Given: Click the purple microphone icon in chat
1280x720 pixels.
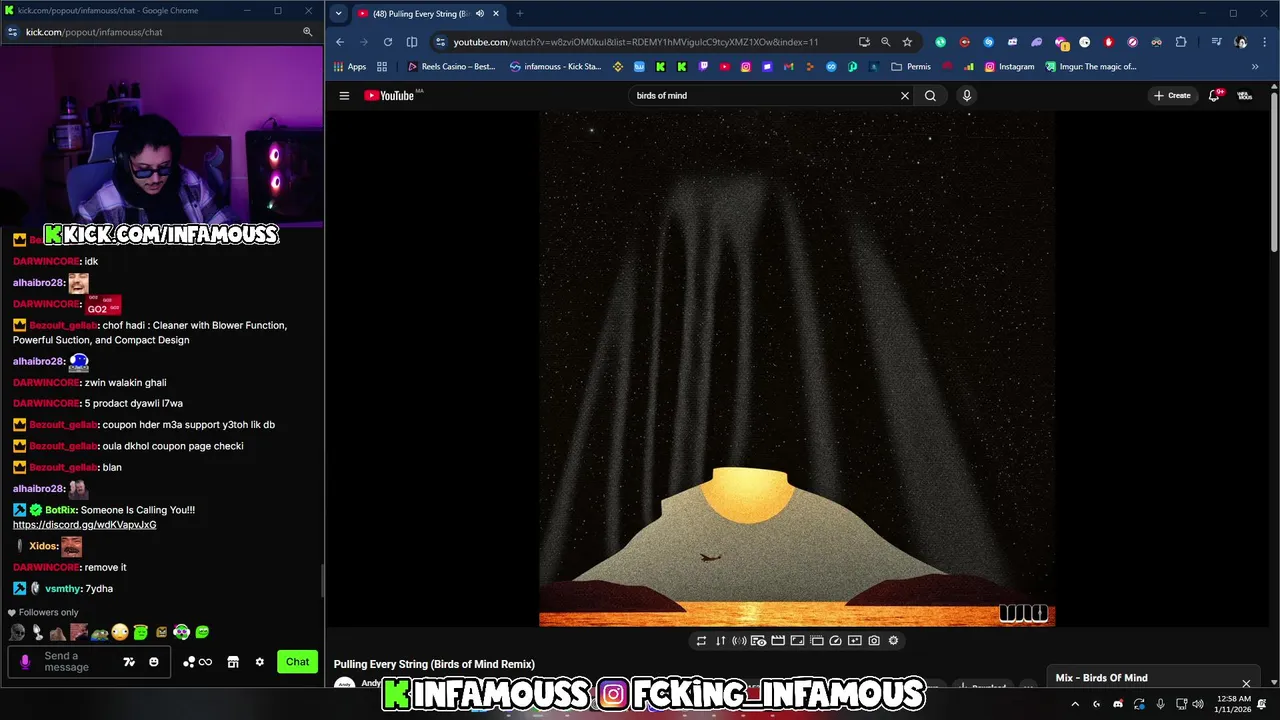Looking at the screenshot, I should [x=26, y=662].
